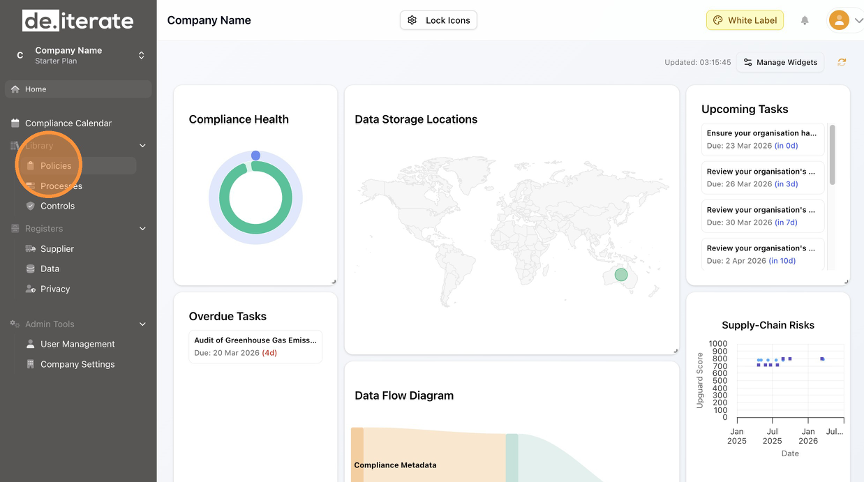Viewport: 864px width, 482px height.
Task: Click the Controls shield icon
Action: (x=30, y=206)
